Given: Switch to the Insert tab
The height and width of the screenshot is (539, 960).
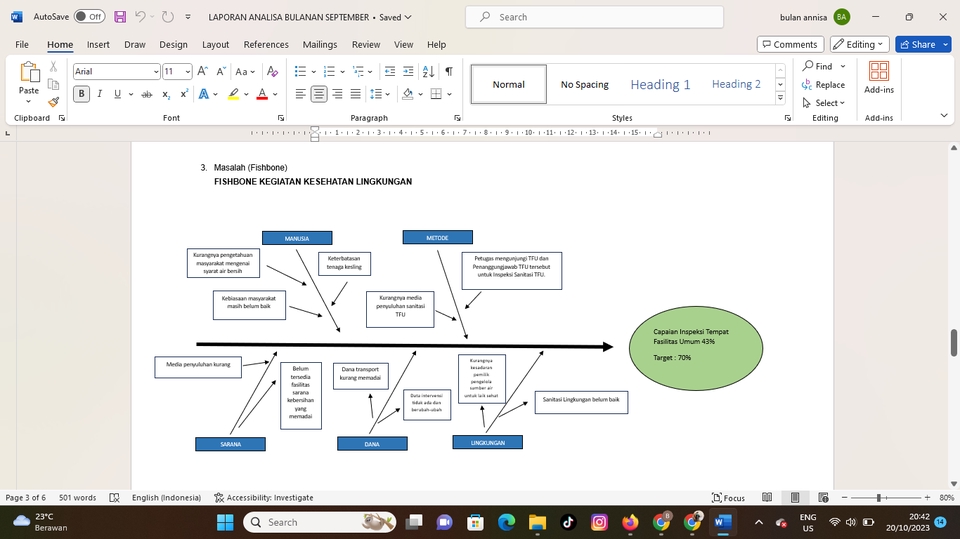Looking at the screenshot, I should click(98, 44).
